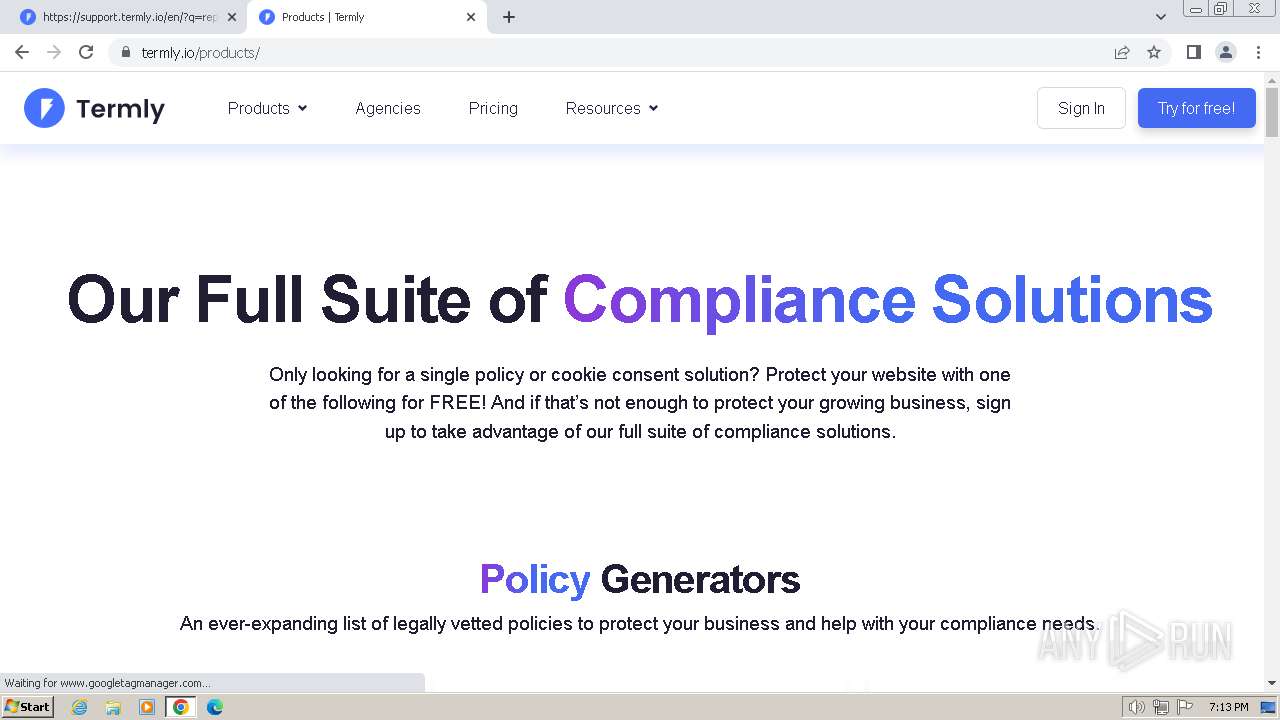Image resolution: width=1280 pixels, height=720 pixels.
Task: Open the media player taskbar icon
Action: [x=147, y=707]
